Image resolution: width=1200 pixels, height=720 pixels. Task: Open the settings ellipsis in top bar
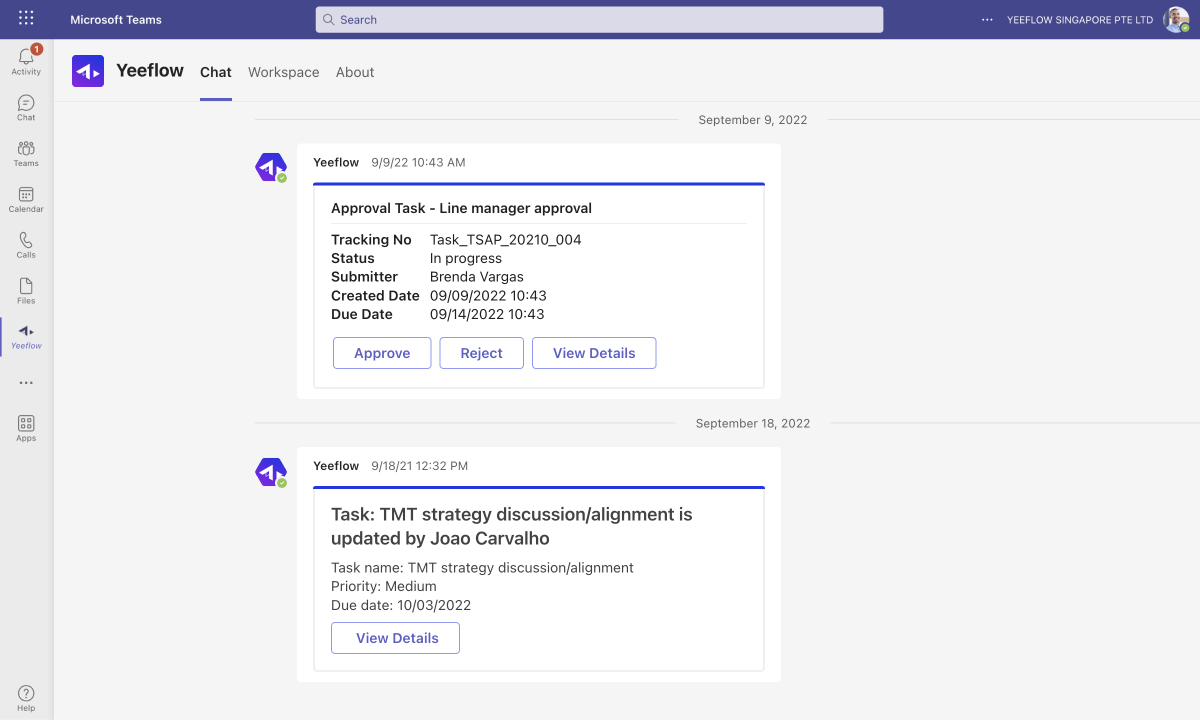(988, 19)
